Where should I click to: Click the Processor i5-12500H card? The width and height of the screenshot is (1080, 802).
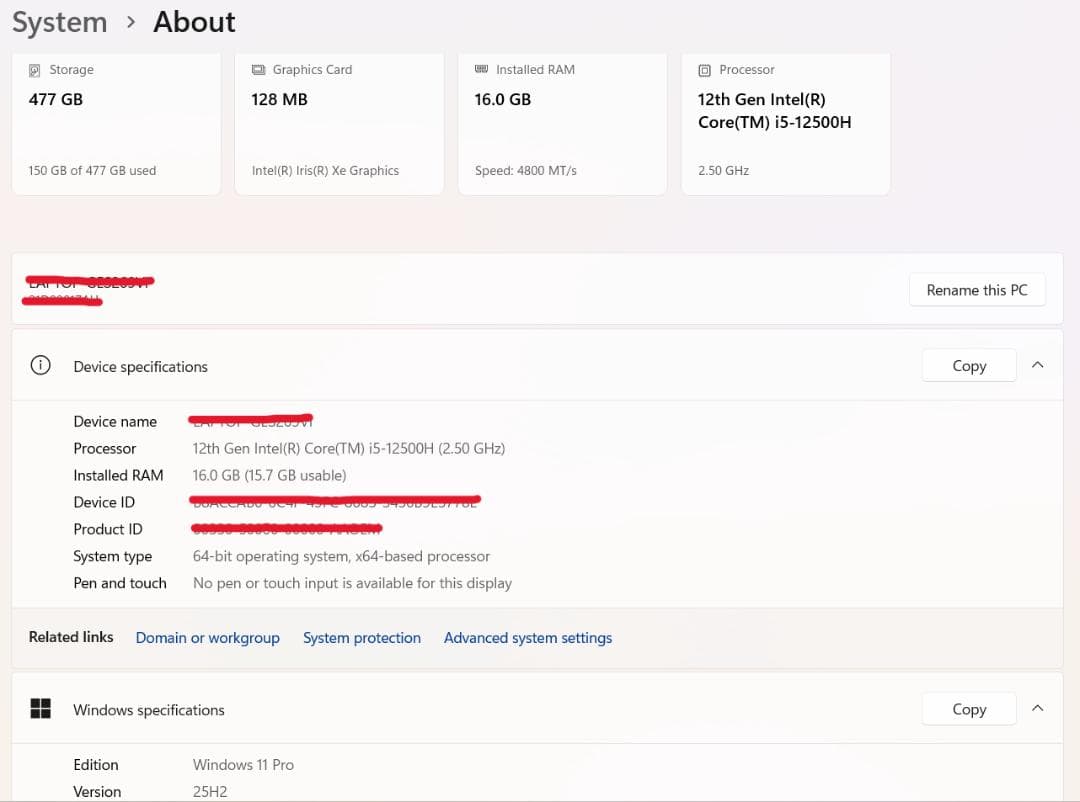(x=785, y=125)
